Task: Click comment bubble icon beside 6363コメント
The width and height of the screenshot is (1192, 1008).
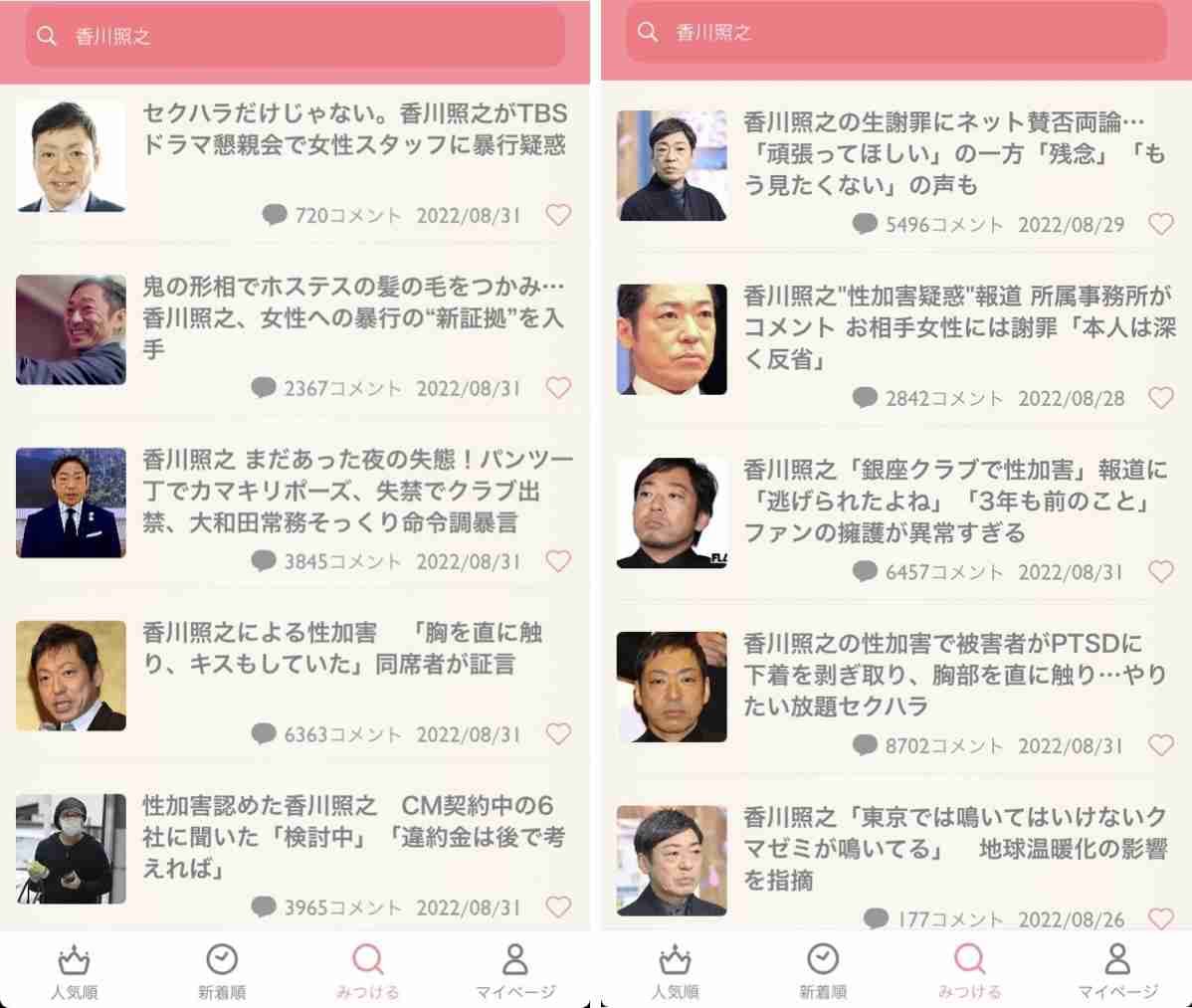Action: 263,734
